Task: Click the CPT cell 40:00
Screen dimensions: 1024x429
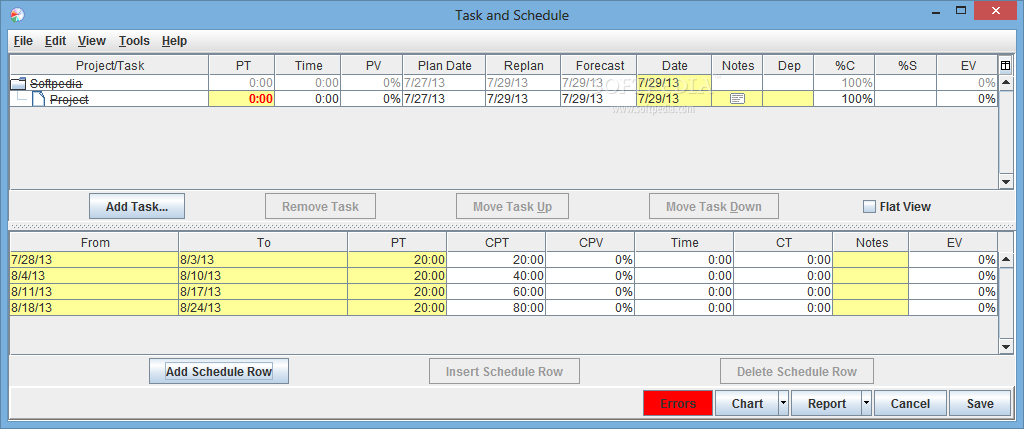Action: pyautogui.click(x=496, y=276)
